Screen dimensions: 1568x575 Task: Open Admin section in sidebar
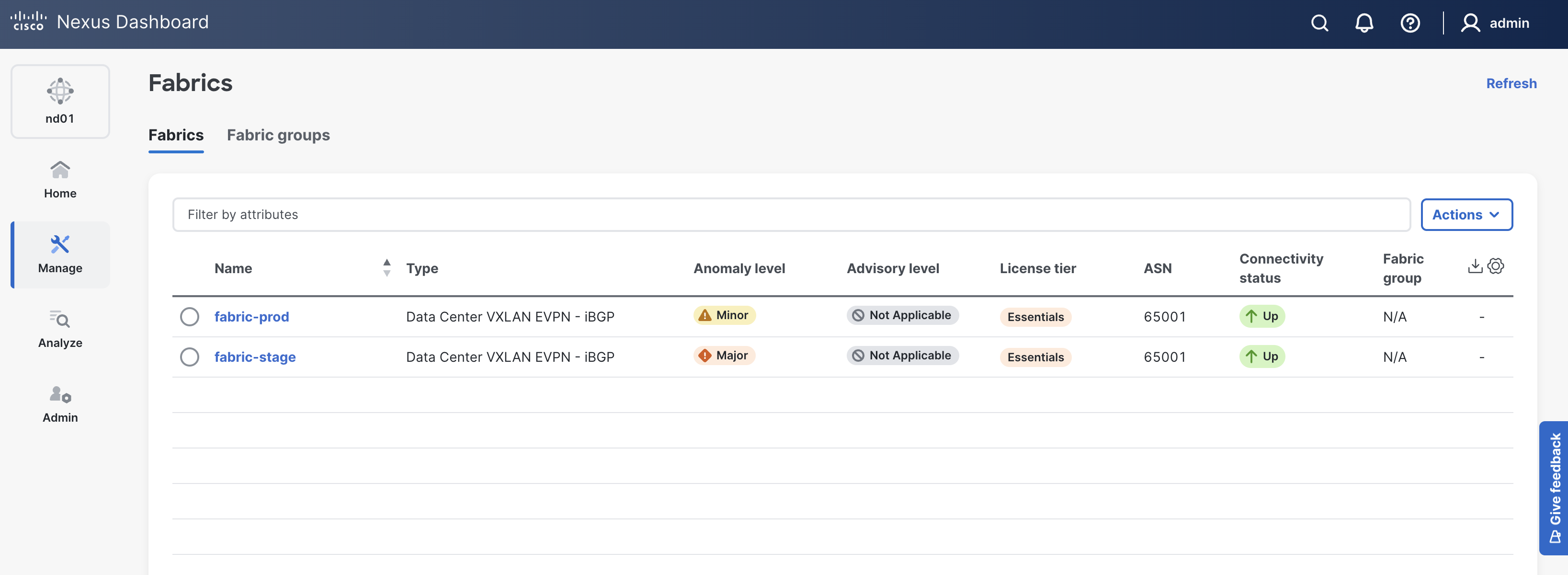(60, 404)
